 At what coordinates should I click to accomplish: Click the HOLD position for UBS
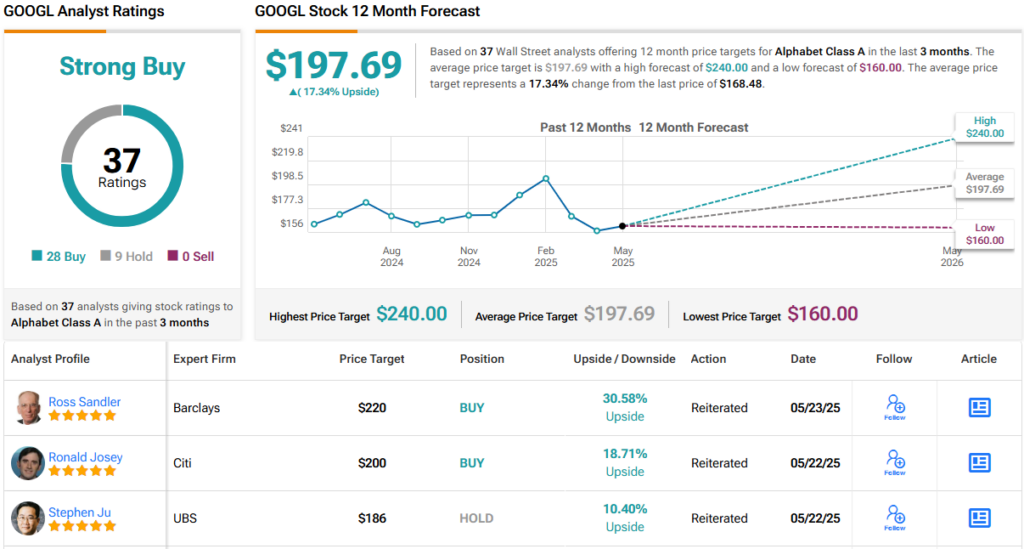[476, 518]
